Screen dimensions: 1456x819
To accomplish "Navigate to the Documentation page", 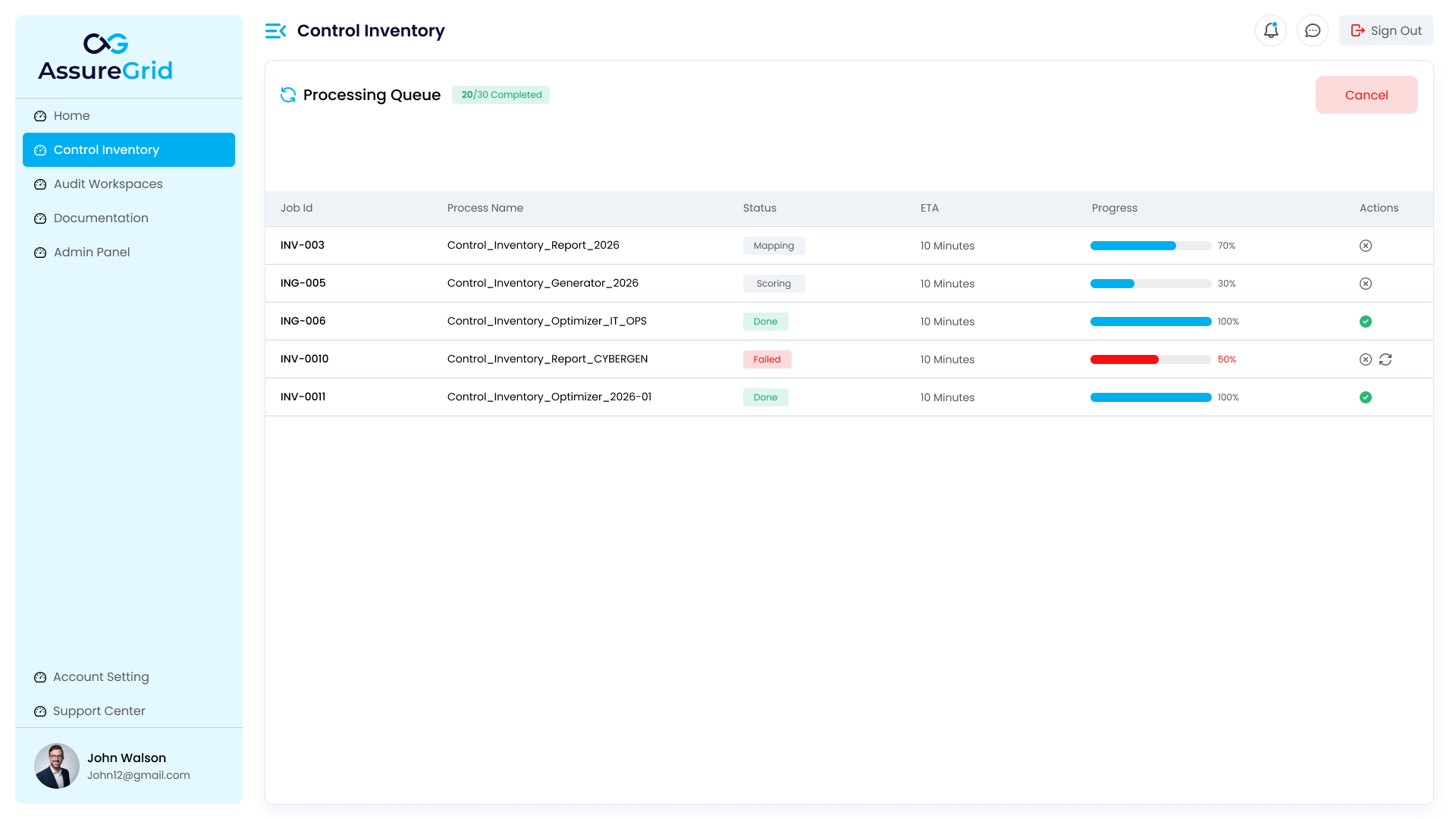I will [101, 218].
